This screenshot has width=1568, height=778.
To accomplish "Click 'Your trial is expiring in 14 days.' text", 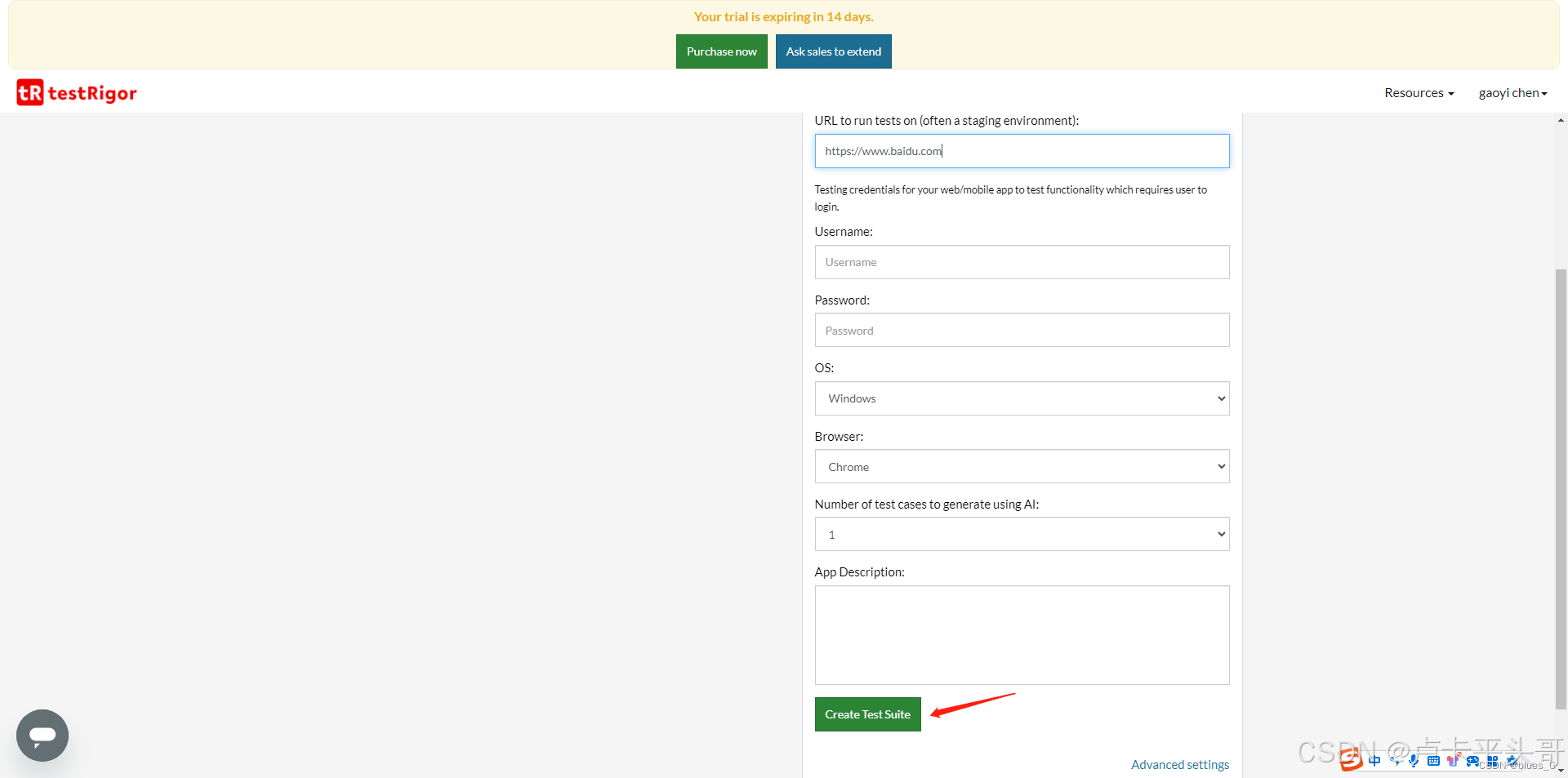I will [x=784, y=16].
